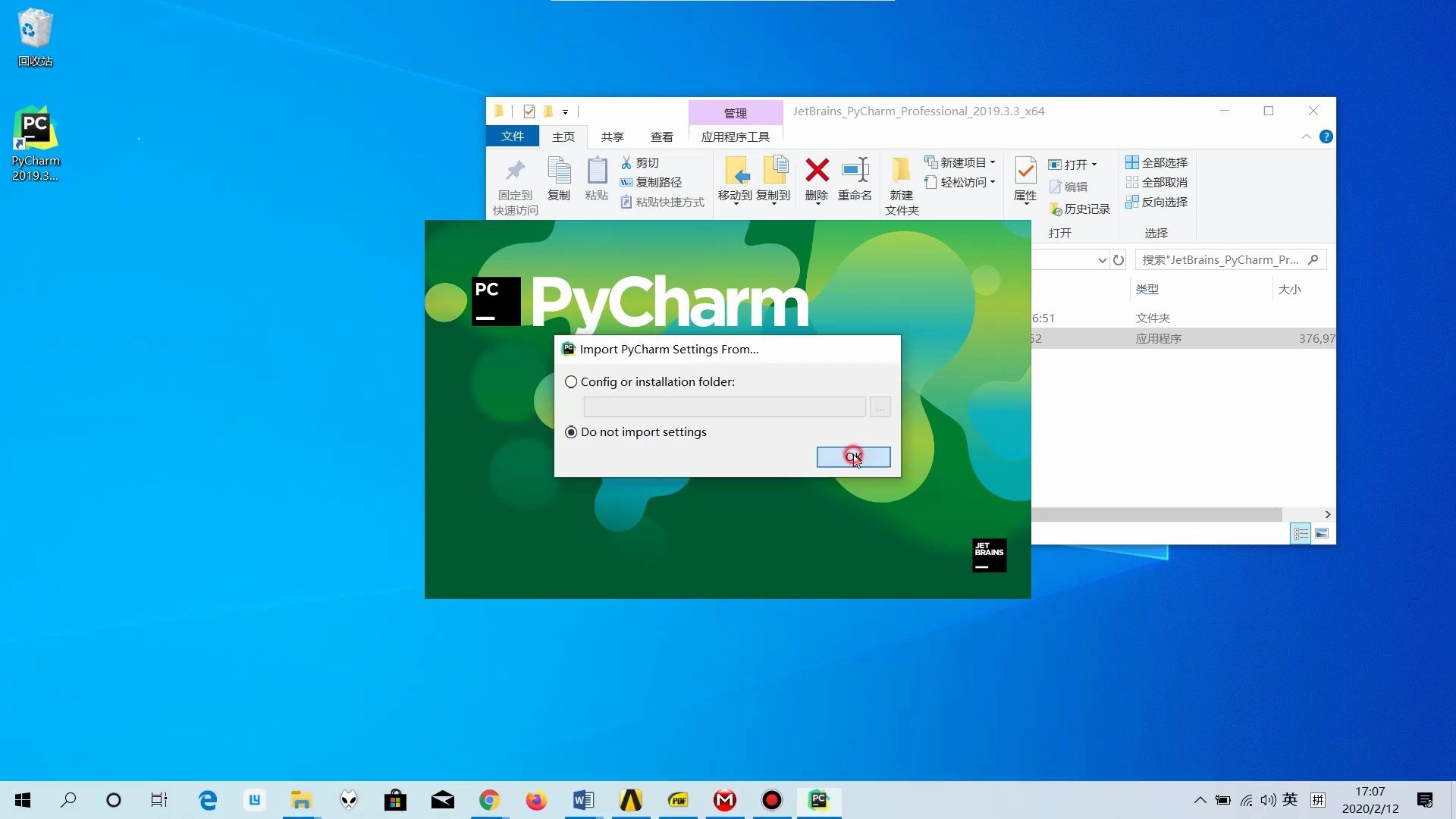Click the OK button in import dialog
Viewport: 1456px width, 819px height.
[853, 457]
